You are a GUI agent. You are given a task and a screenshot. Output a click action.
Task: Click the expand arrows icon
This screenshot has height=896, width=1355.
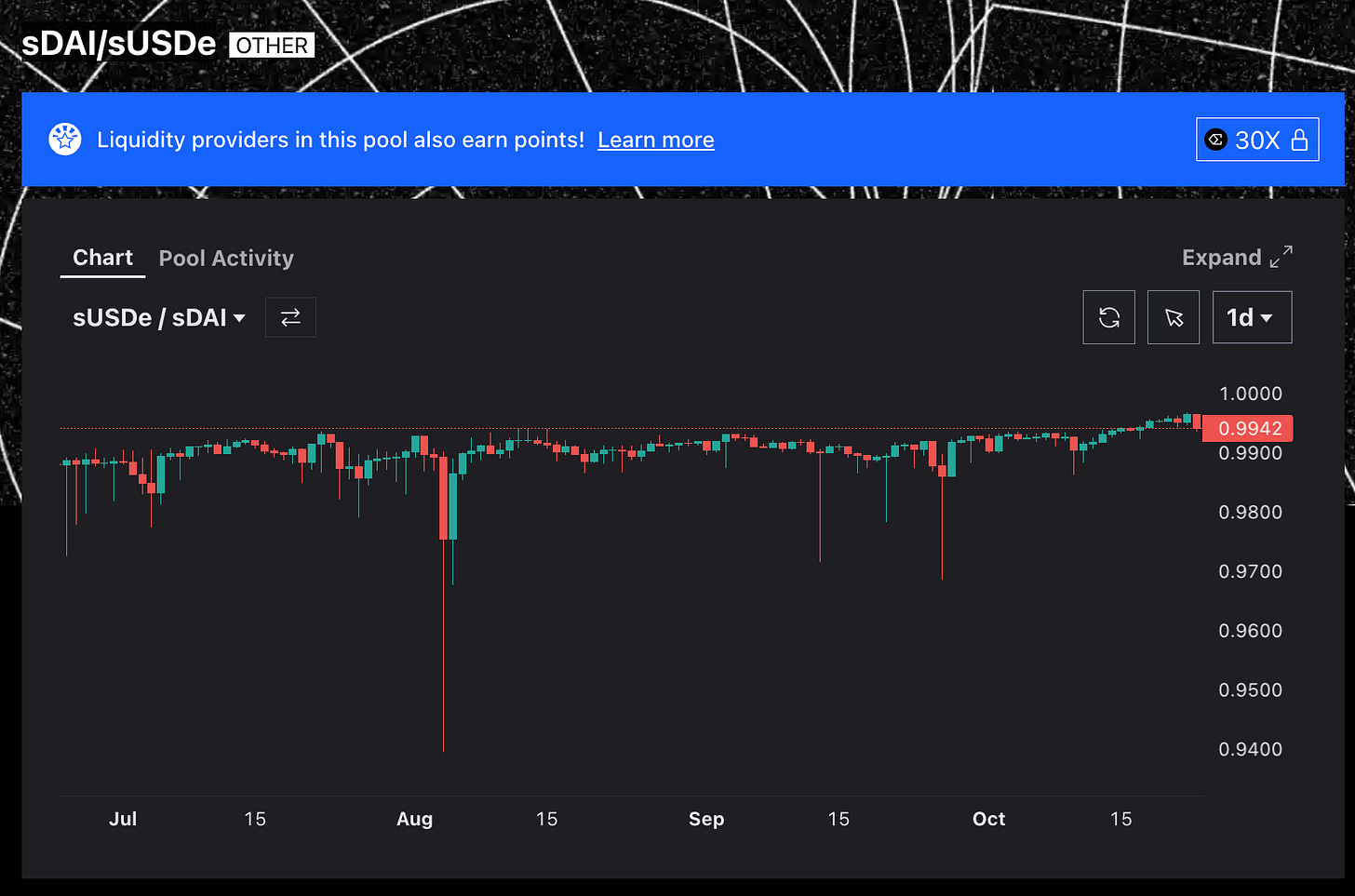(1281, 257)
